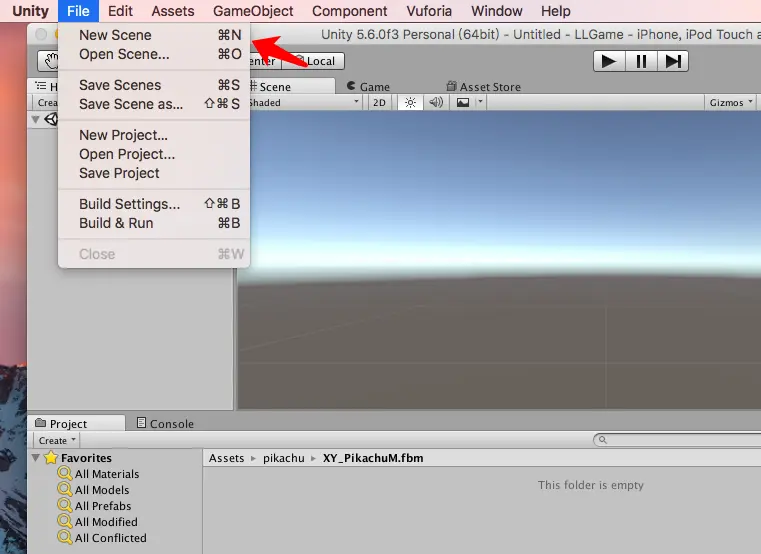Choose Save Scene as... menu item
This screenshot has height=554, width=761.
click(x=154, y=104)
